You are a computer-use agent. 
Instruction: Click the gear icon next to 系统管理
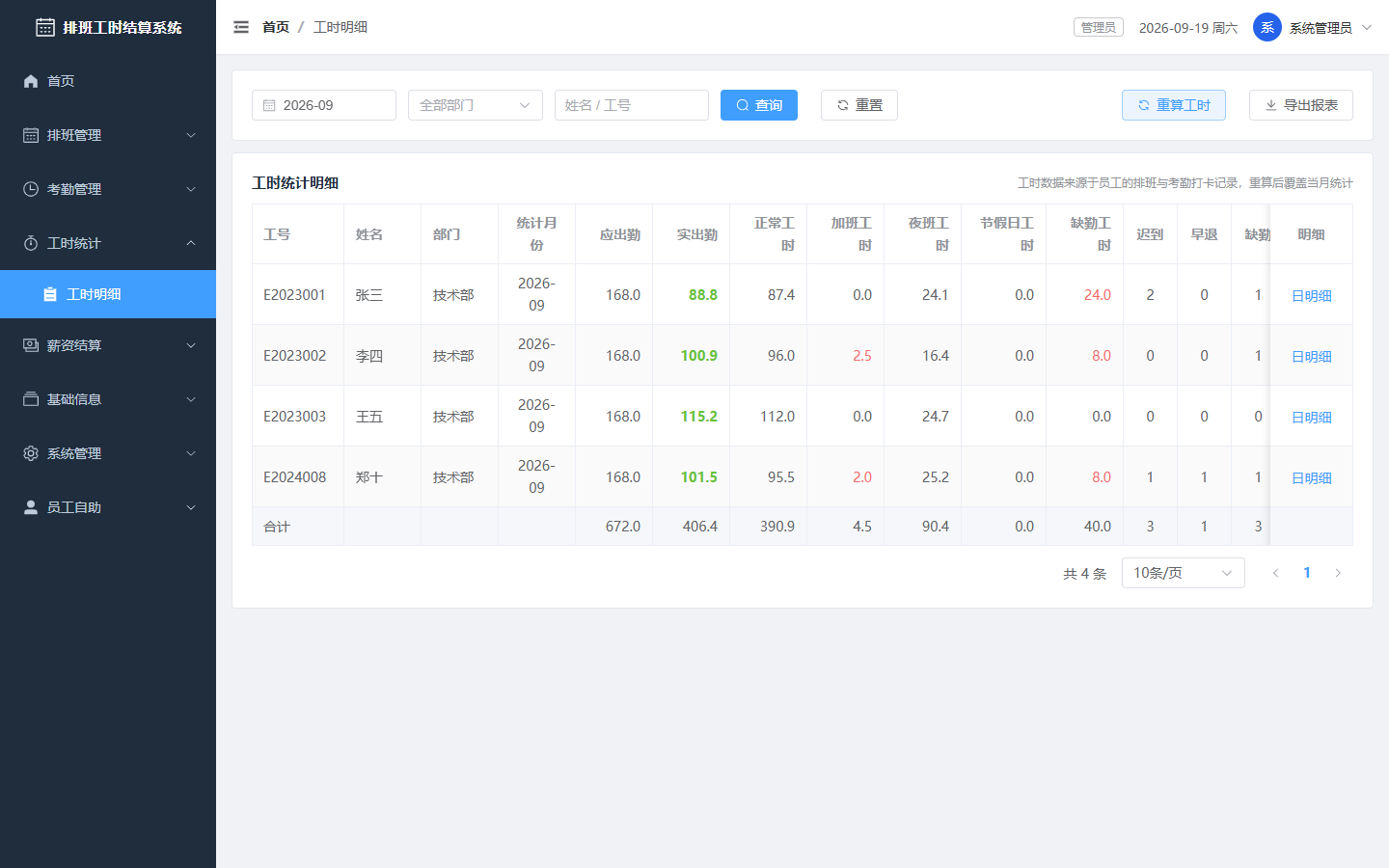pos(31,453)
